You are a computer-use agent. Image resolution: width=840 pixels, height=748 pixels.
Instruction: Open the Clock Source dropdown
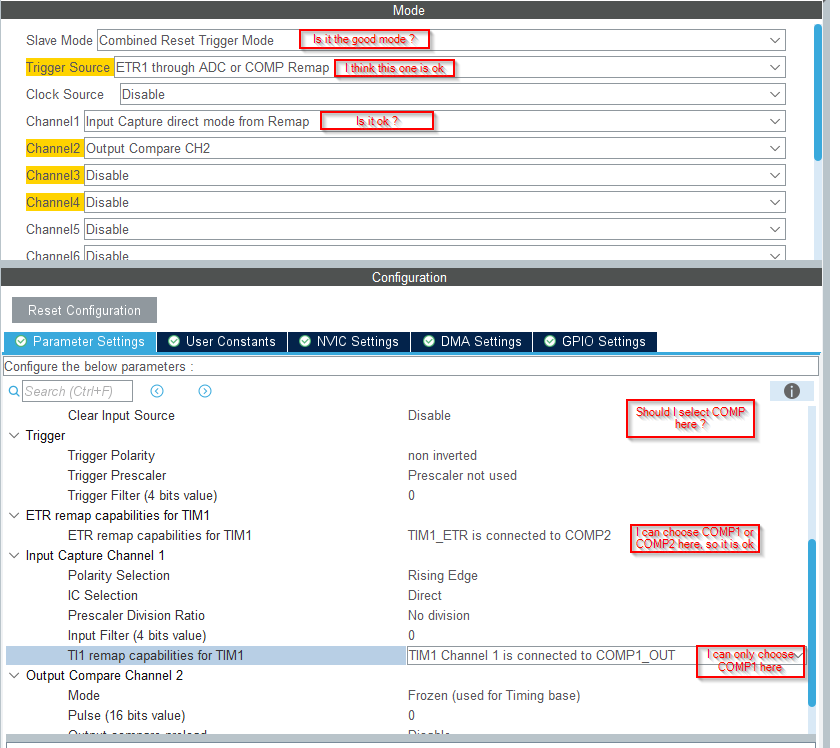click(776, 94)
